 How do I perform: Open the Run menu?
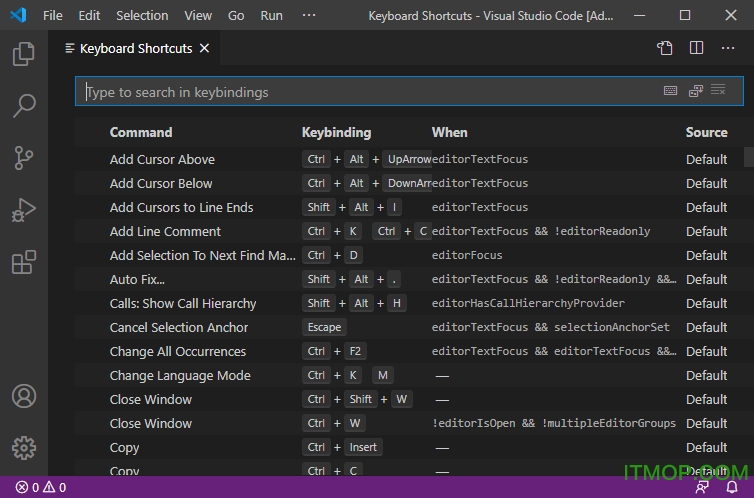pos(271,15)
